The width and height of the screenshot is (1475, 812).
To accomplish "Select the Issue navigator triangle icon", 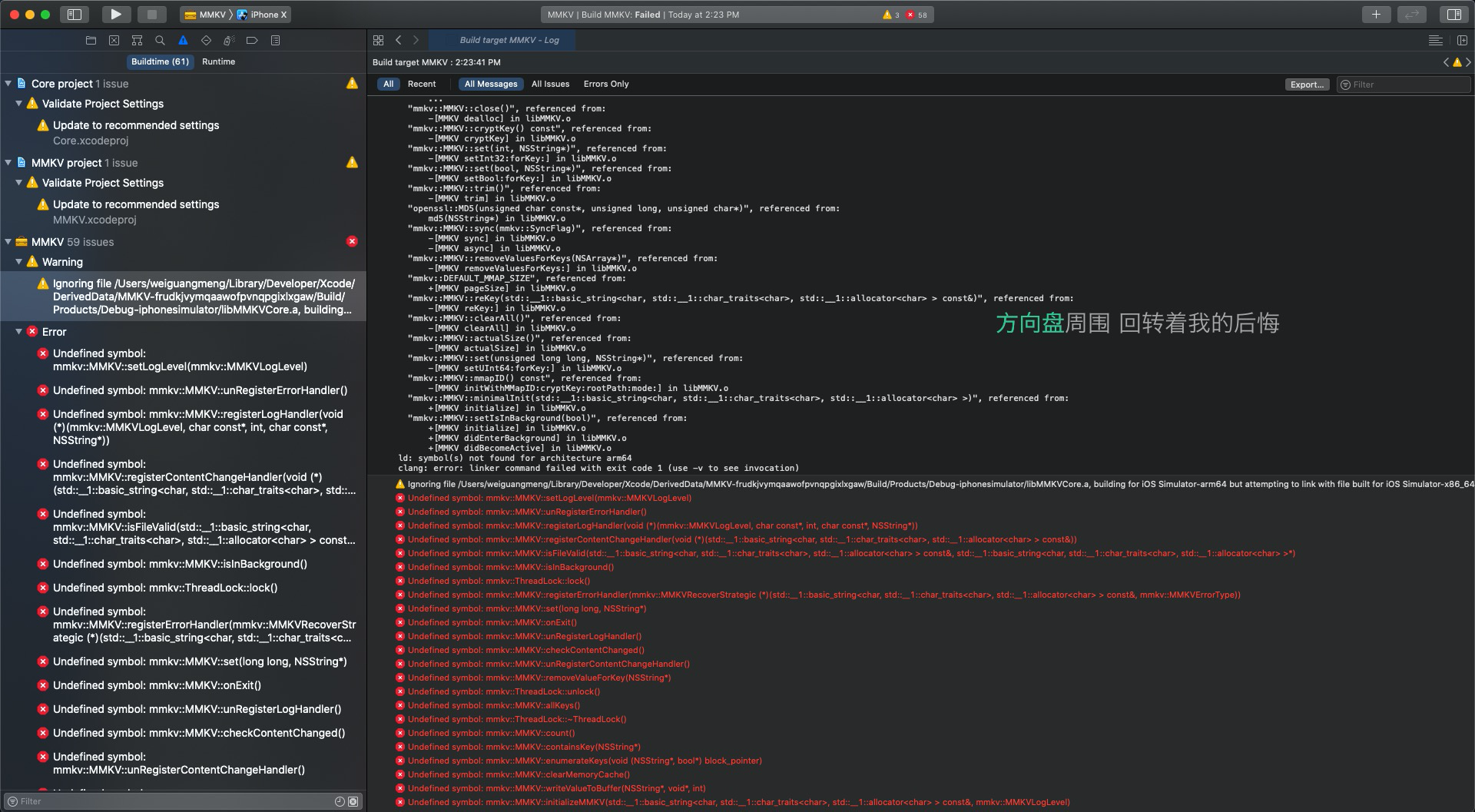I will click(183, 40).
